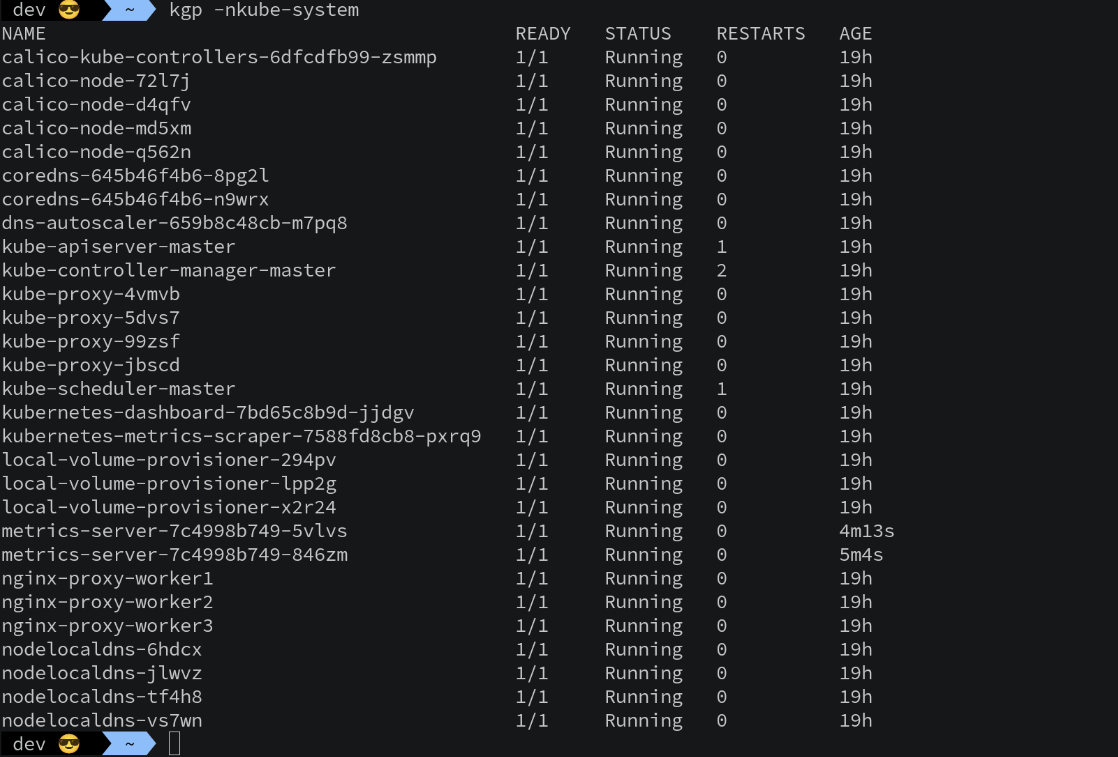Select pod local-volume-provisioner-x2r24
1118x757 pixels.
[x=169, y=507]
